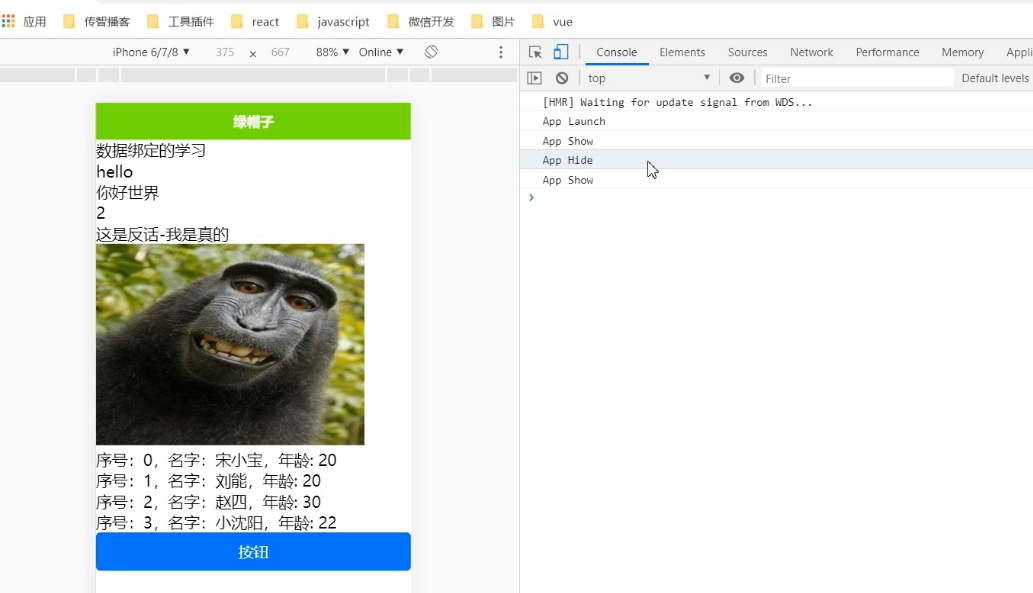This screenshot has width=1033, height=593.
Task: Show the console sidebar panel
Action: coord(533,77)
